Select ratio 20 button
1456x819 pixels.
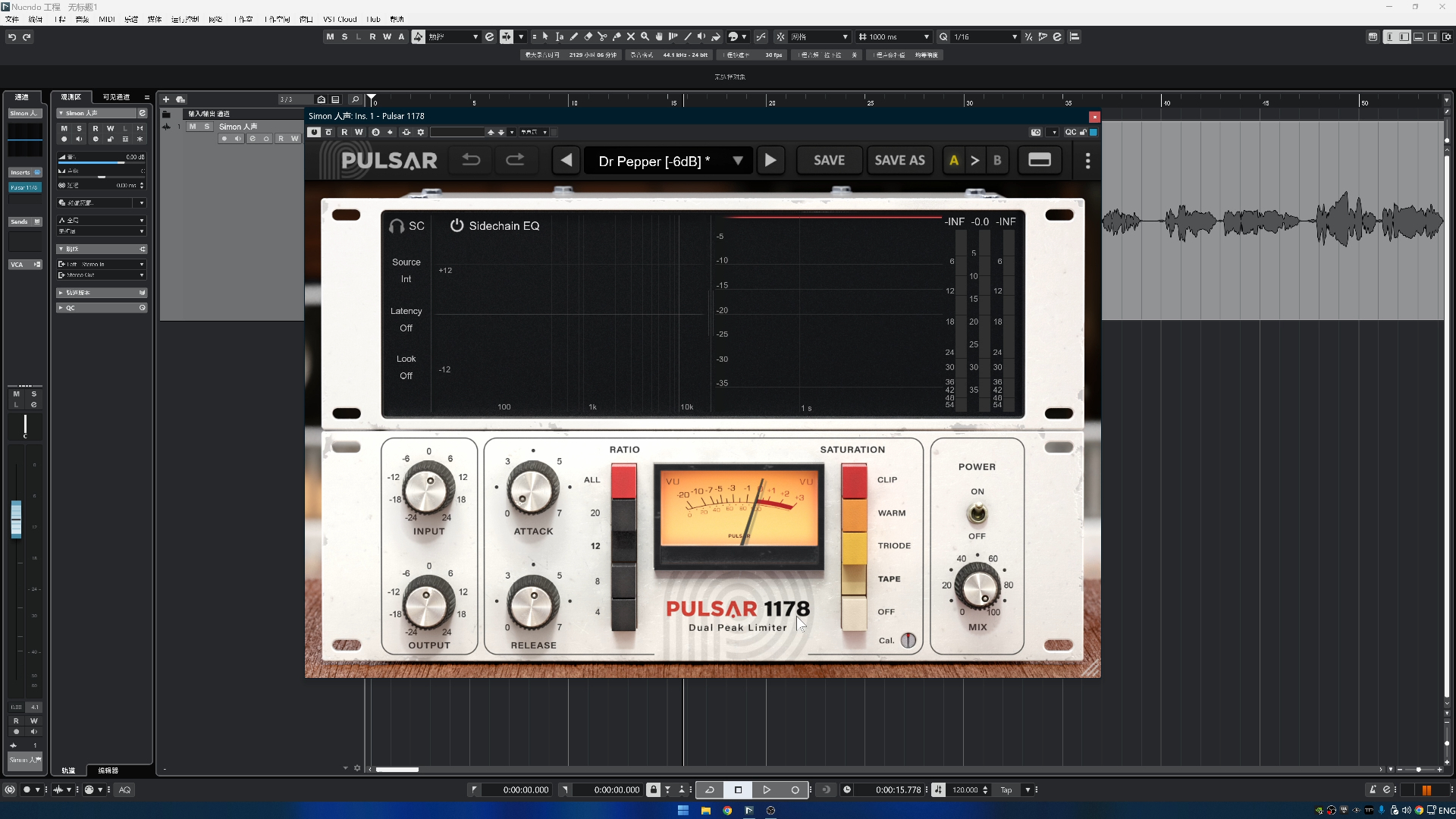click(623, 513)
